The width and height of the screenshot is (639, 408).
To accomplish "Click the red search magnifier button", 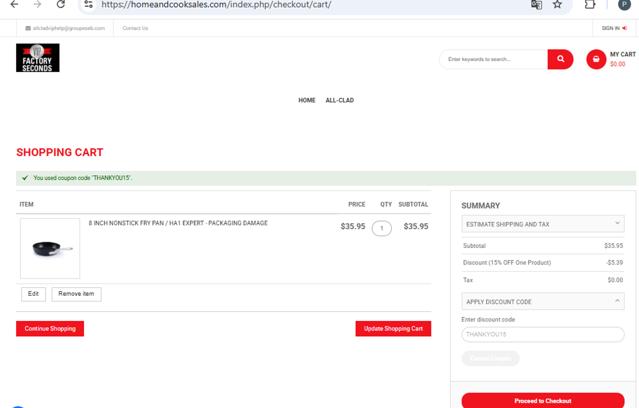I will click(x=560, y=60).
